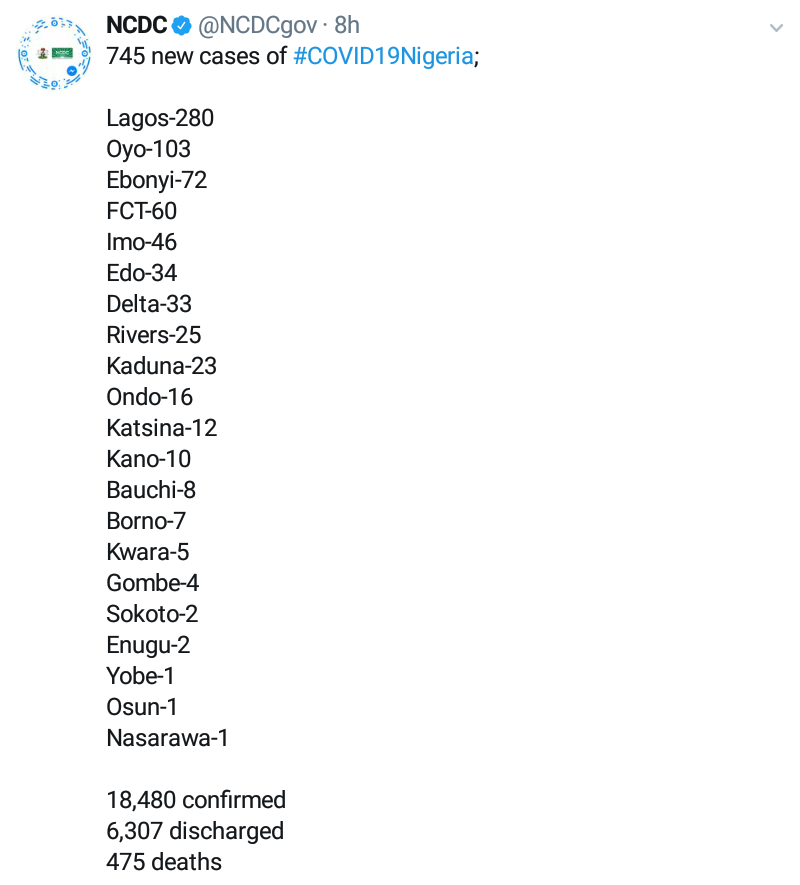Click the 8h tweet timestamp

point(347,26)
